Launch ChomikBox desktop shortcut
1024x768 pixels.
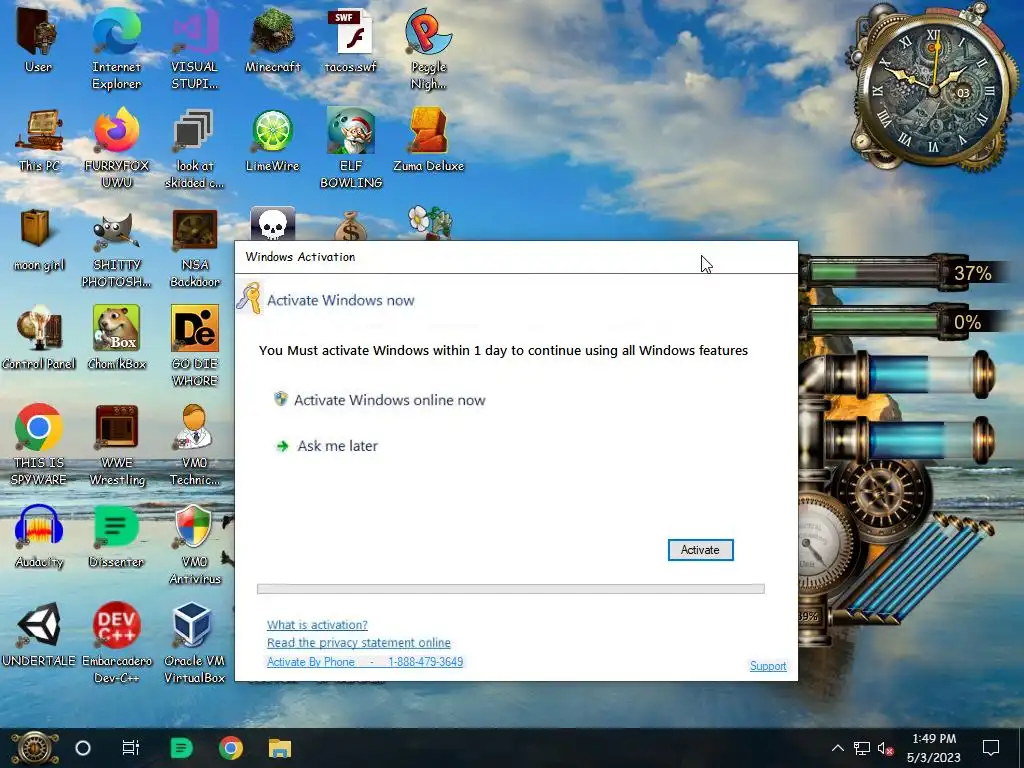116,338
